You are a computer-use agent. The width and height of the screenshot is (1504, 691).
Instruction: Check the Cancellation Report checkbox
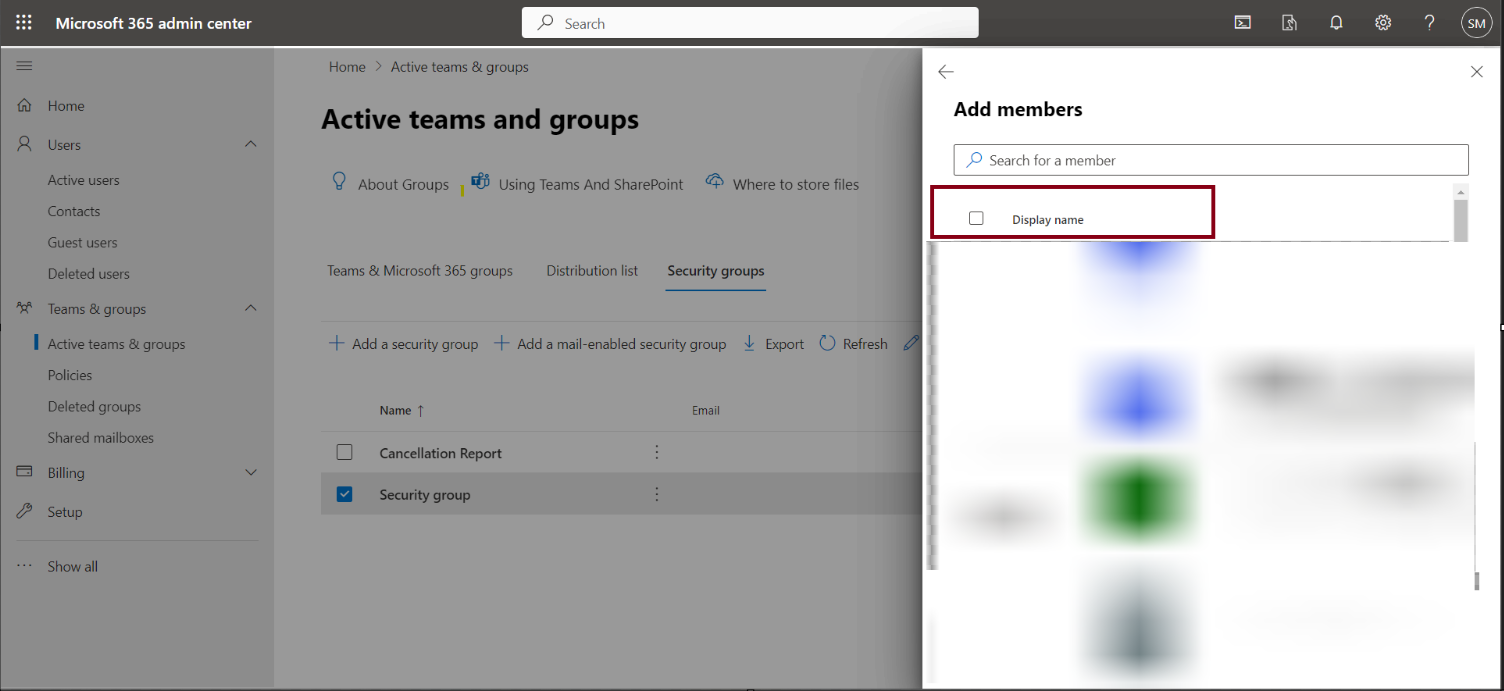345,452
